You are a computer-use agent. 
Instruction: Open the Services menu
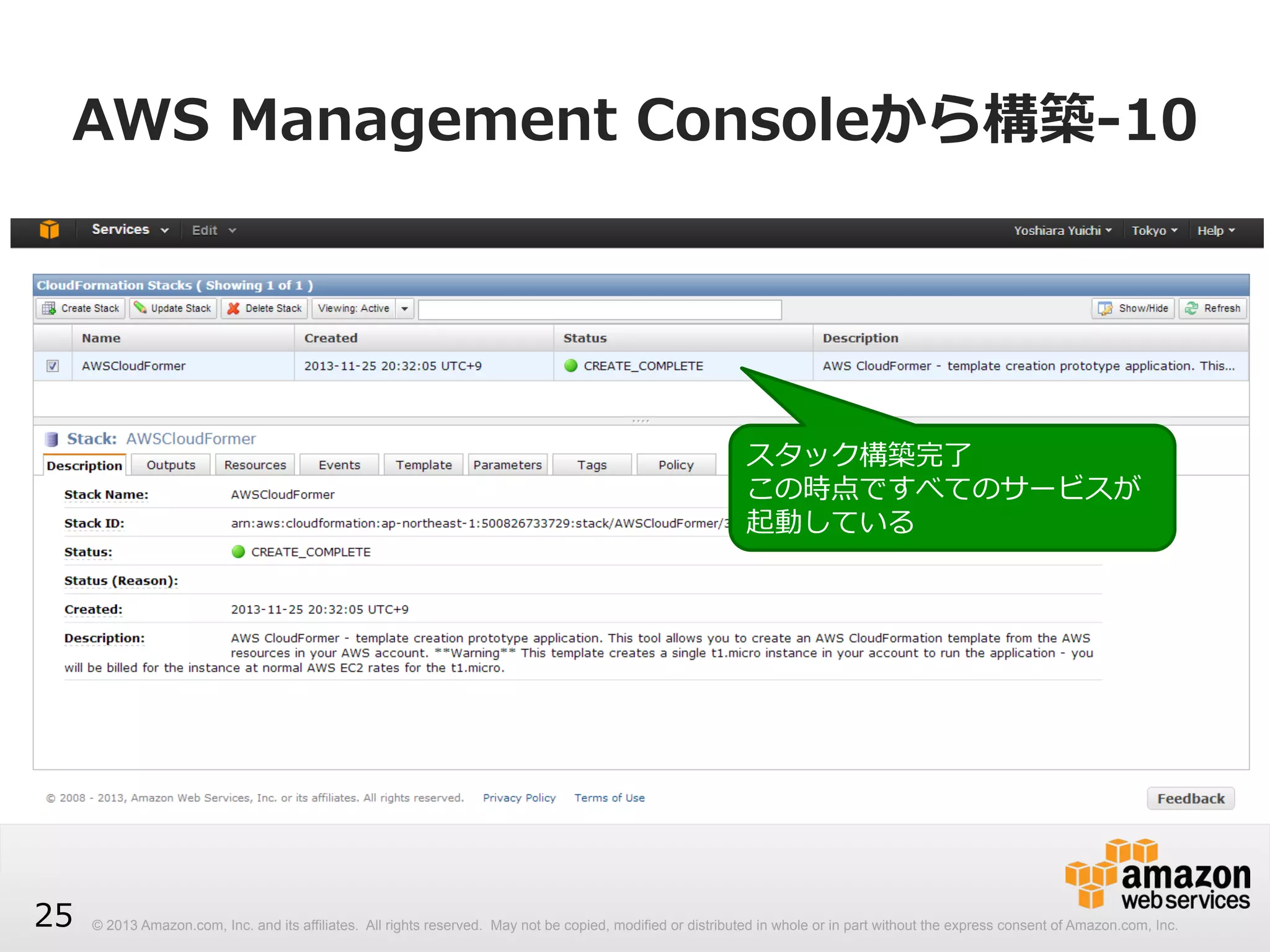130,230
